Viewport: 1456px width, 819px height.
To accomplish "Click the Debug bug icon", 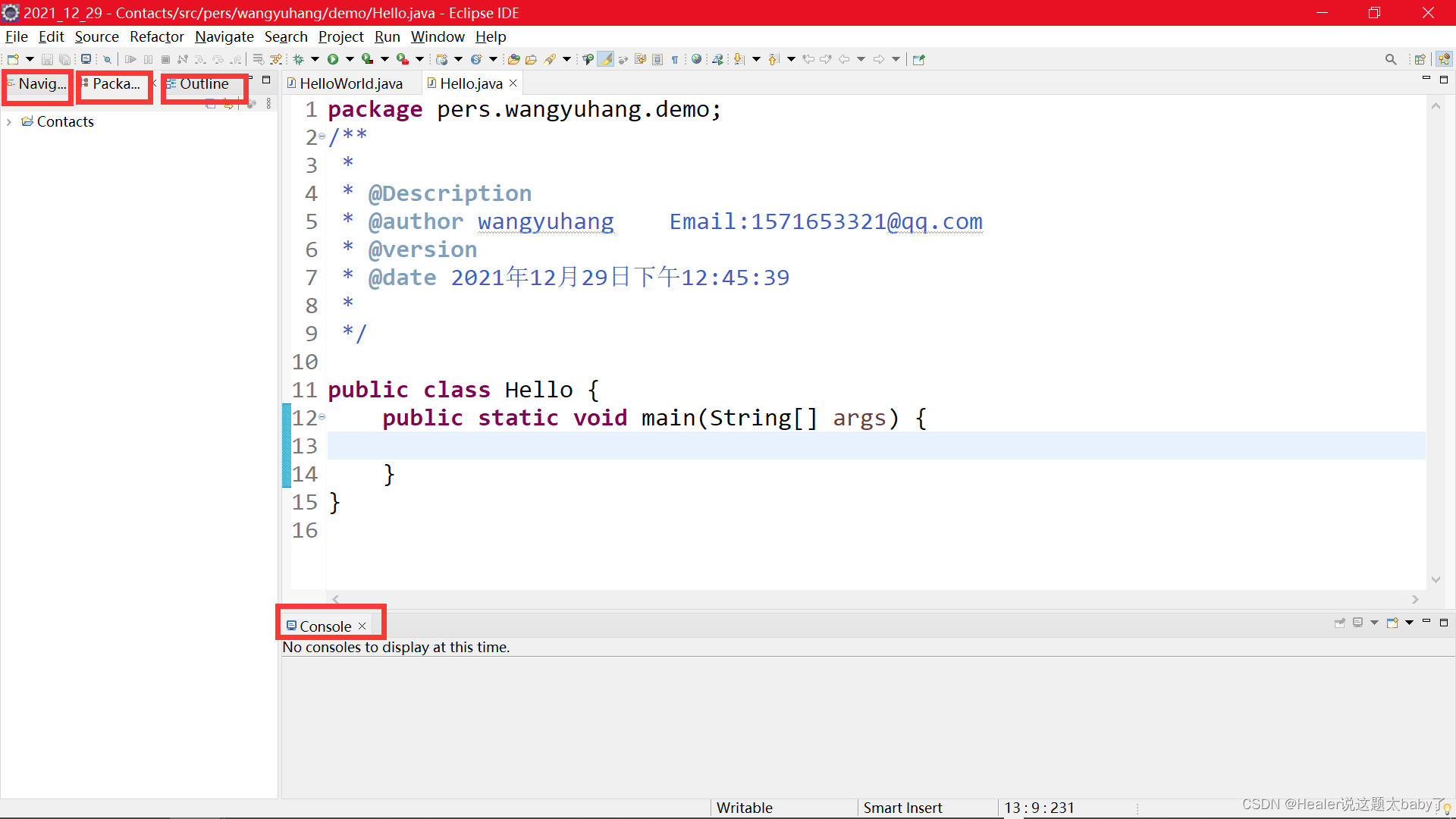I will click(x=299, y=59).
